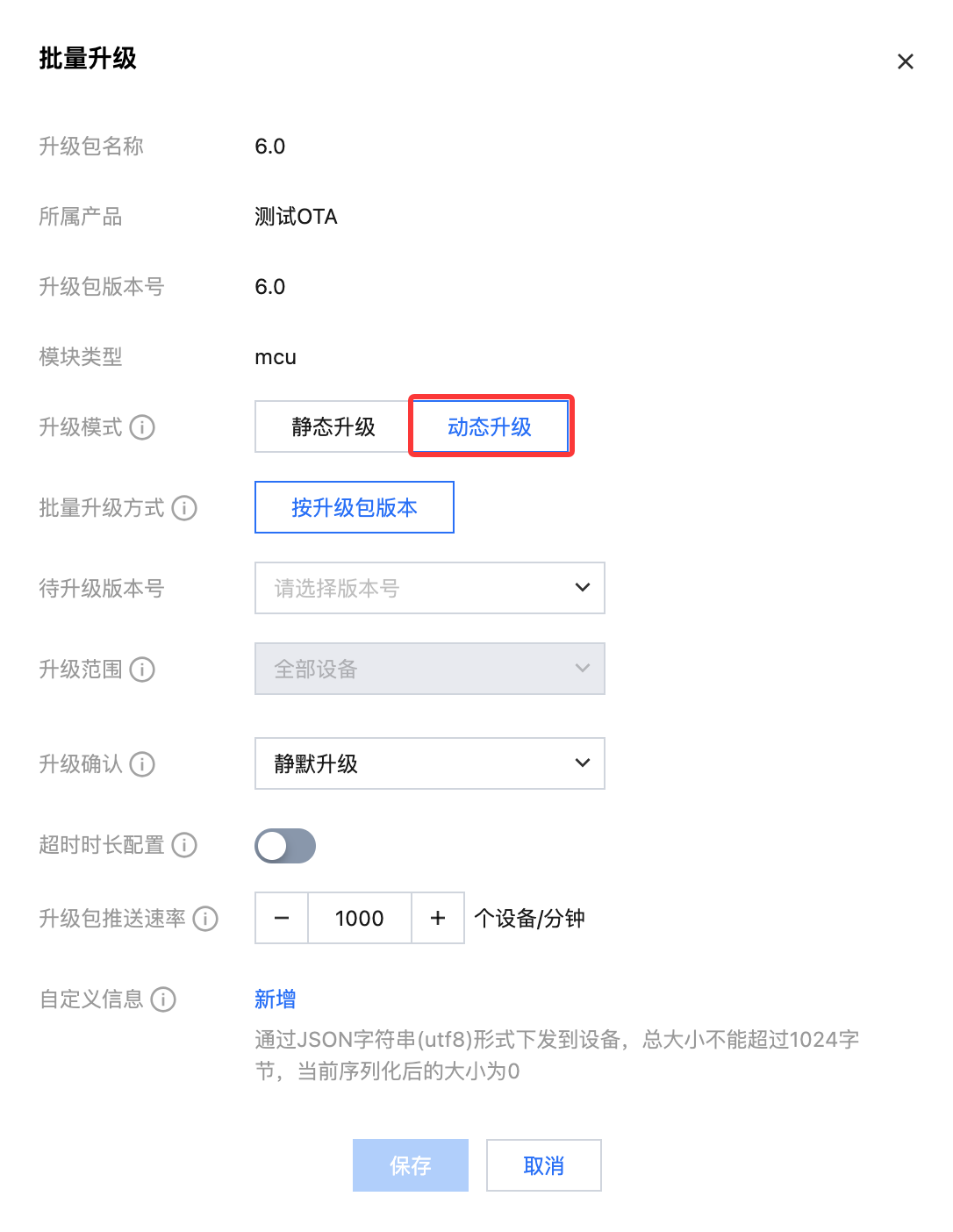Click info icon next to 自定义信息
The width and height of the screenshot is (953, 1232).
tap(163, 999)
